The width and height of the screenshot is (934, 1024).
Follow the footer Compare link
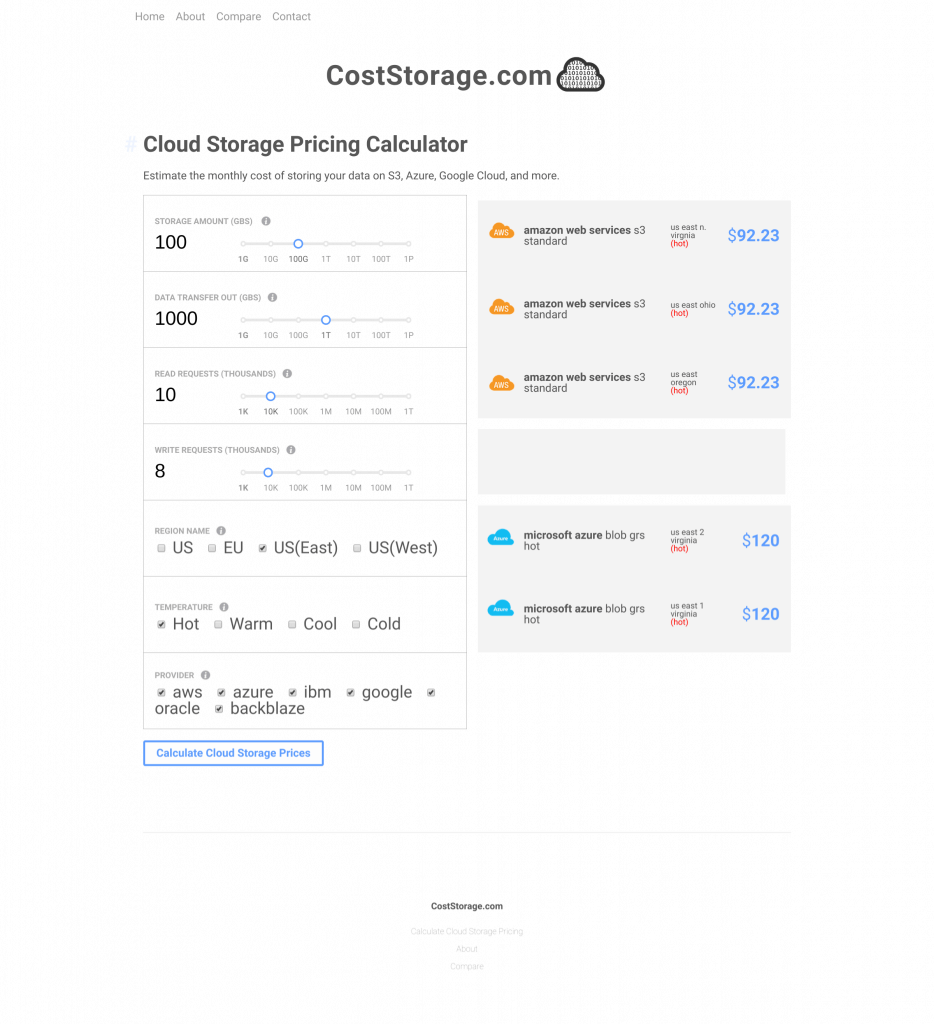click(x=467, y=967)
